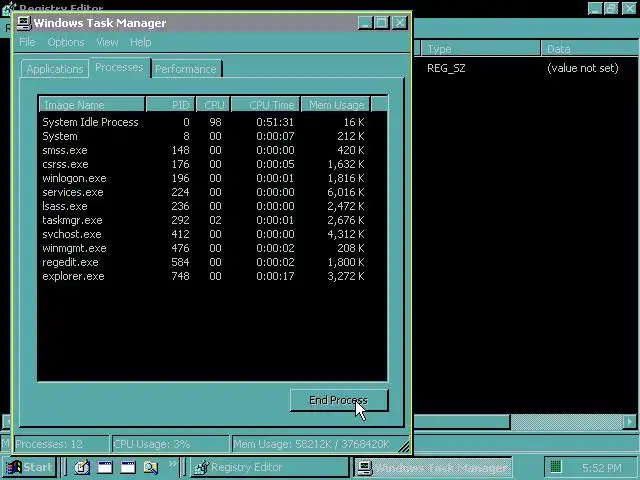Click Type column header in Registry Editor
Viewport: 640px width, 480px height.
480,49
